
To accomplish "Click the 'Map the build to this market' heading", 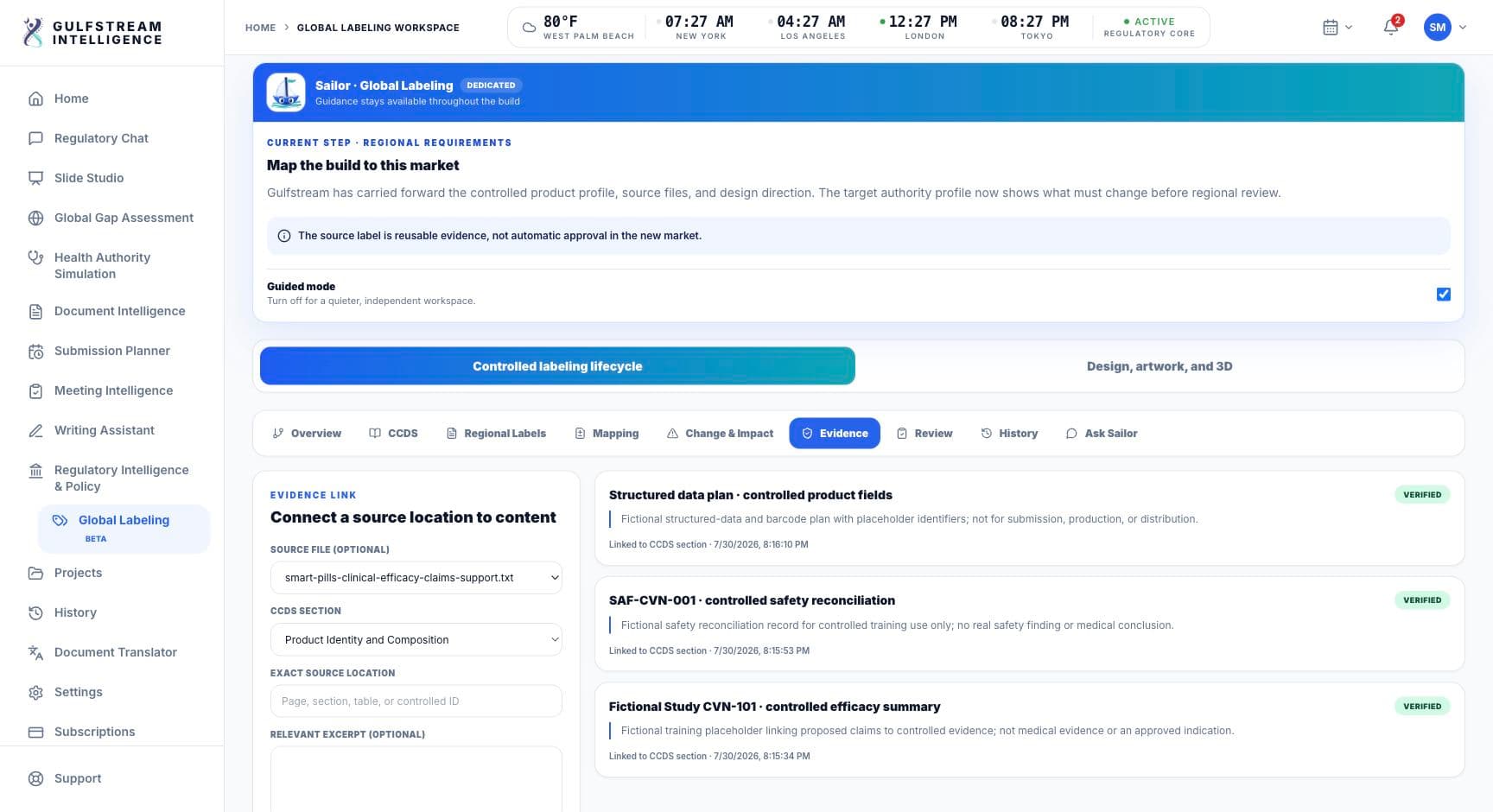I will click(x=363, y=165).
